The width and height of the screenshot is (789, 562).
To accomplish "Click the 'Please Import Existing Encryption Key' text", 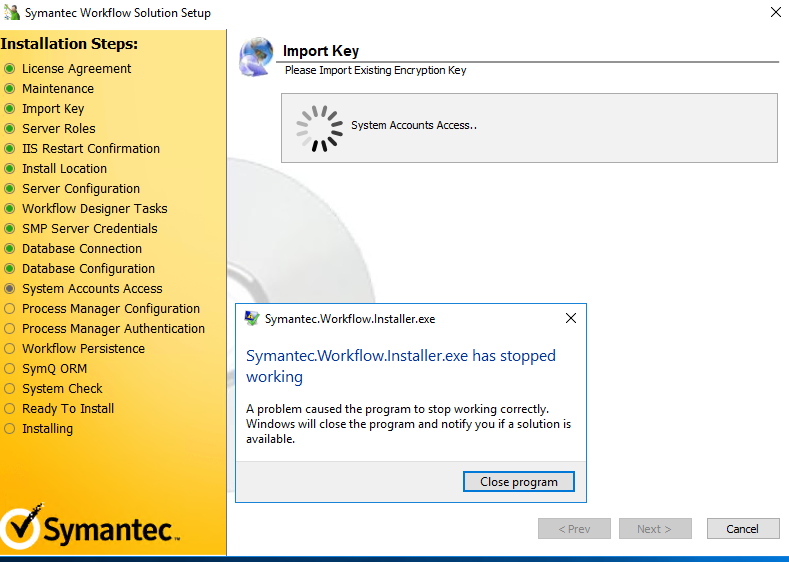I will coord(375,70).
